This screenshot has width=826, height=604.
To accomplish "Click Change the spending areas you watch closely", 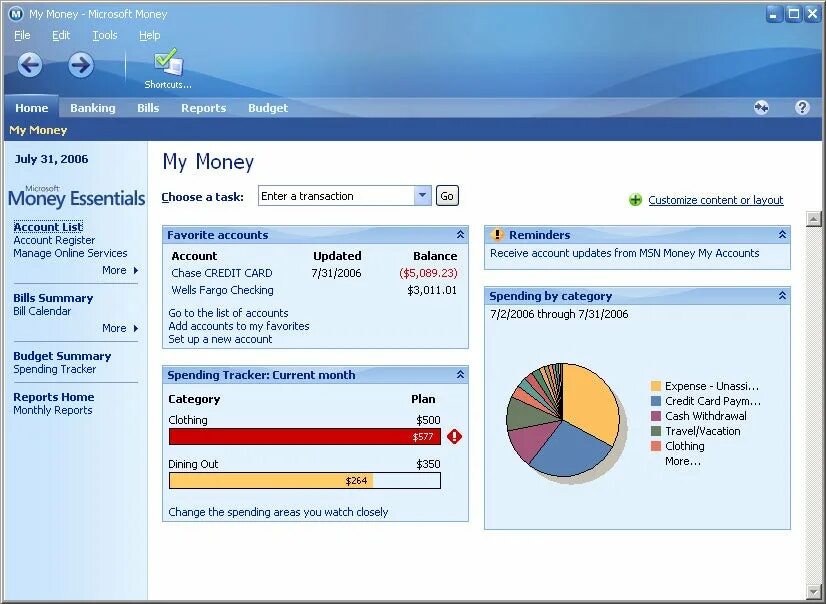I will click(x=278, y=512).
